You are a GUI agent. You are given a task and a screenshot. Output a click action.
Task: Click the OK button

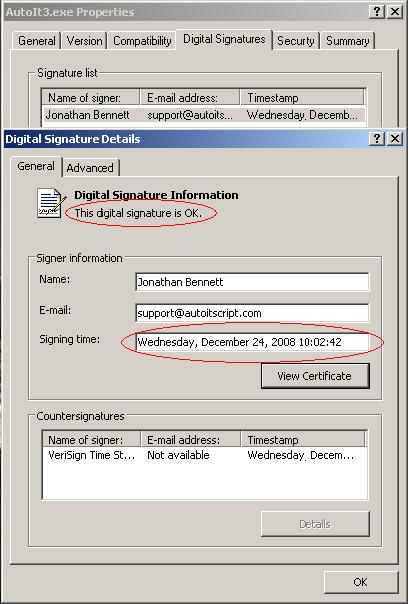[361, 582]
